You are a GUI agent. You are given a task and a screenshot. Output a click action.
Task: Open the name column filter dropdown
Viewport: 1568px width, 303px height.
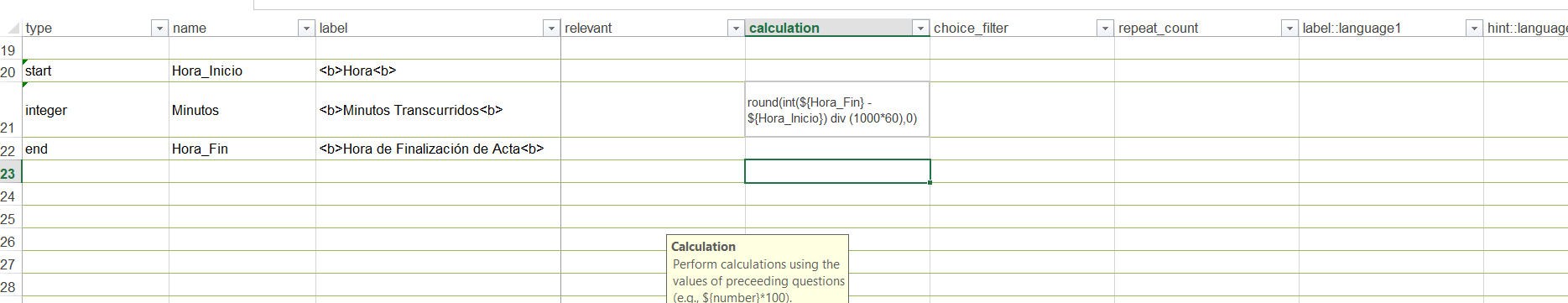[306, 29]
